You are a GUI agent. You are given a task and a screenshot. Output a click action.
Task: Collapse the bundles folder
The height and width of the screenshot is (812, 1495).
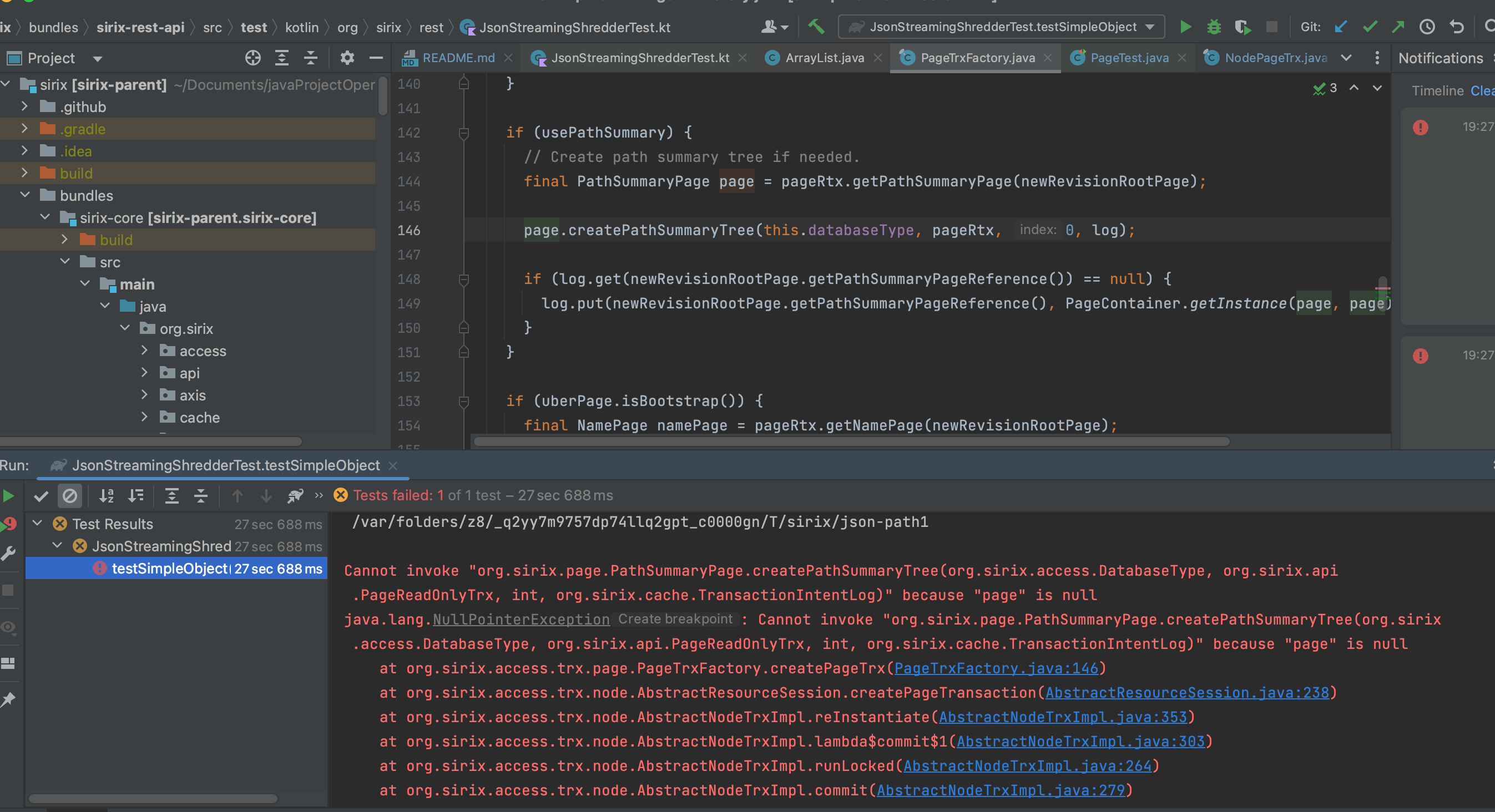coord(25,195)
